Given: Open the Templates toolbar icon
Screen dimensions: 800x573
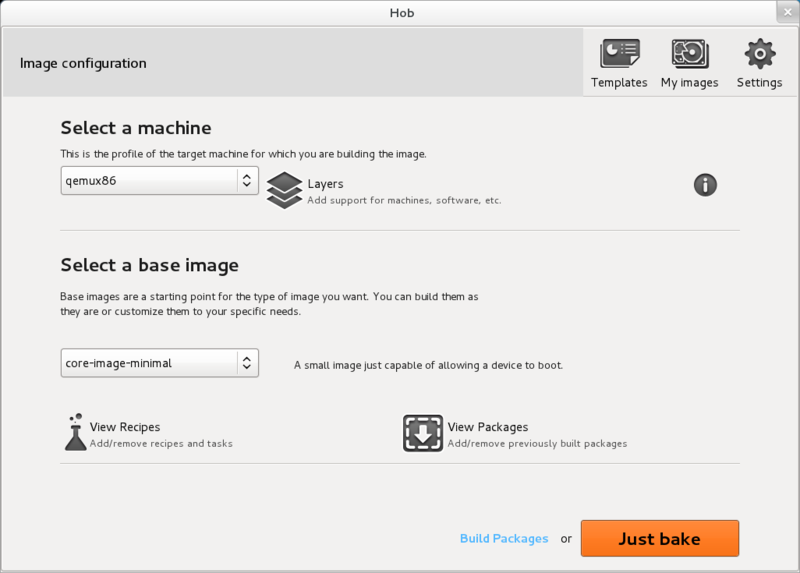Looking at the screenshot, I should (x=619, y=53).
